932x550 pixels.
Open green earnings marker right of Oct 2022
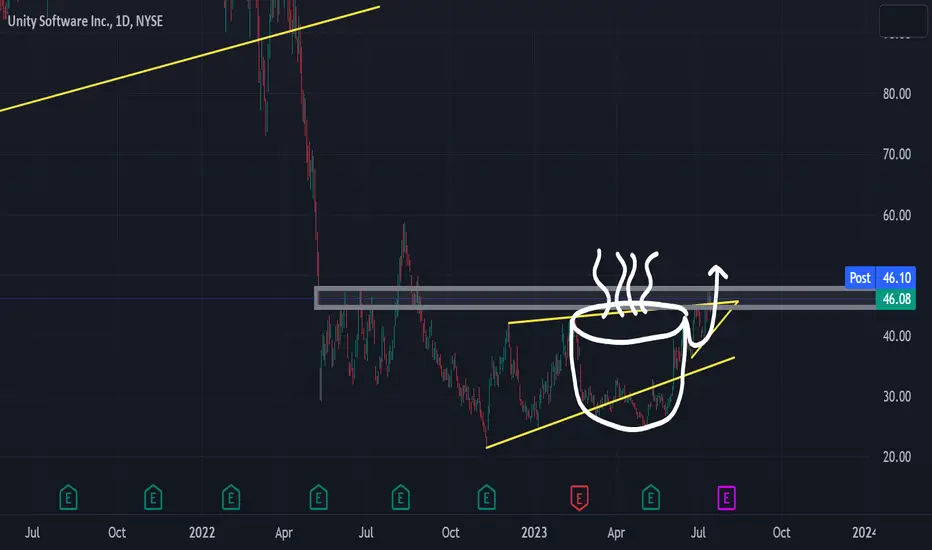pos(486,497)
